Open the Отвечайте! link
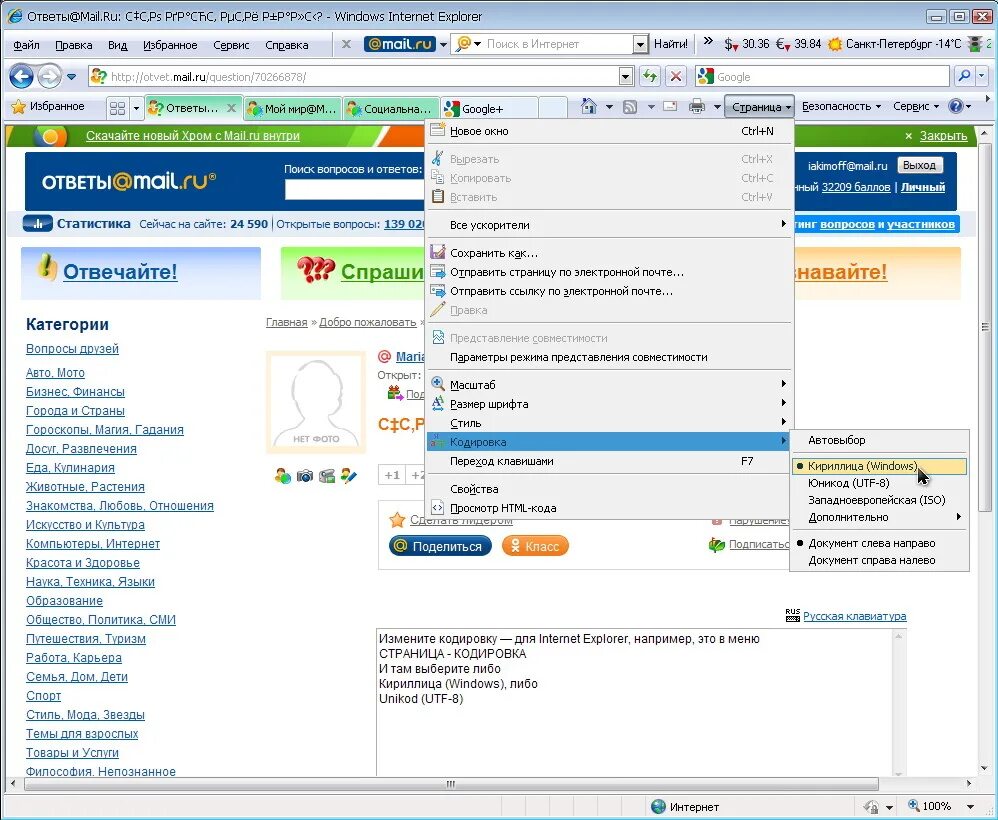998x820 pixels. point(120,272)
